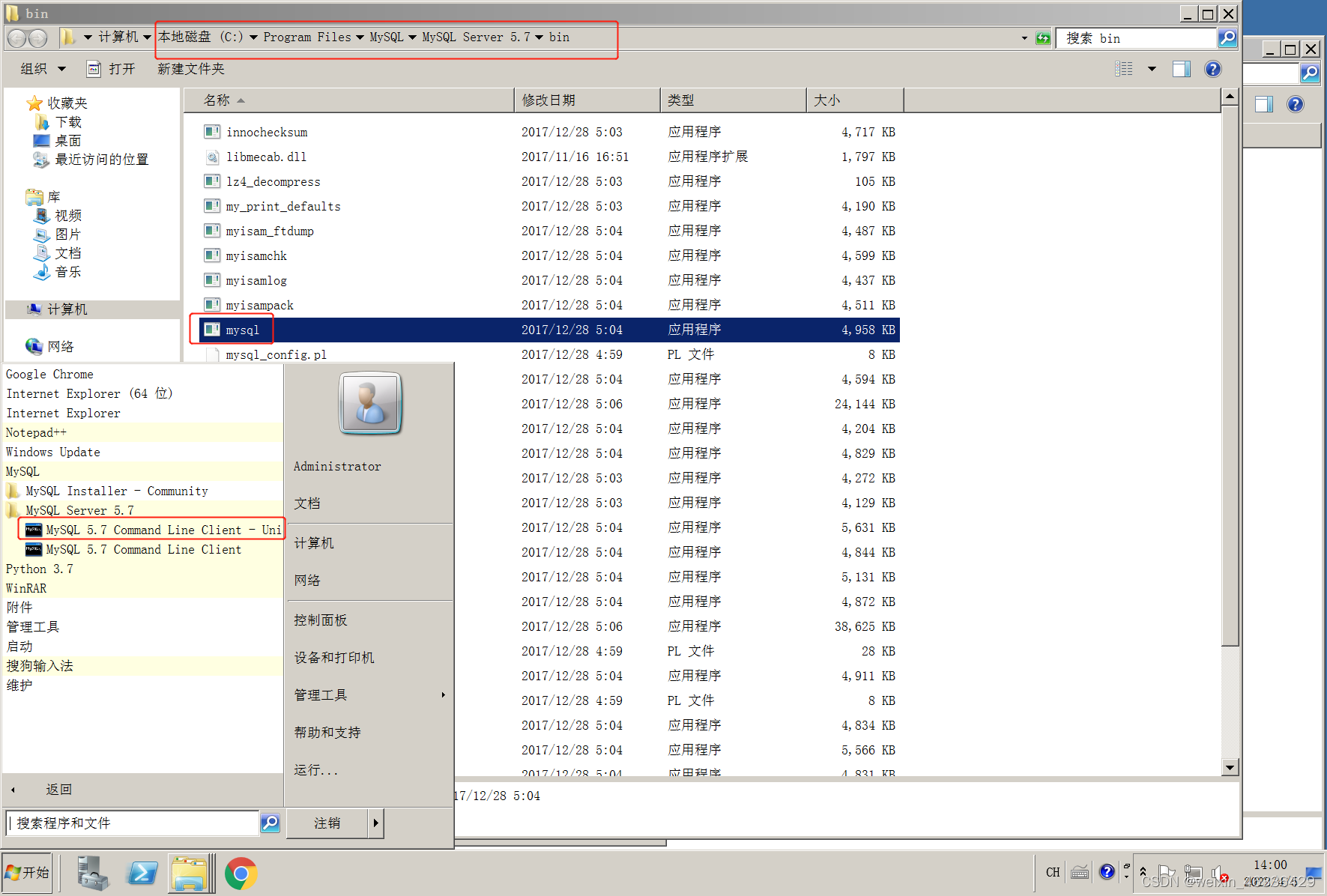Click the mysql_config.pl file icon
This screenshot has width=1327, height=896.
click(x=212, y=354)
